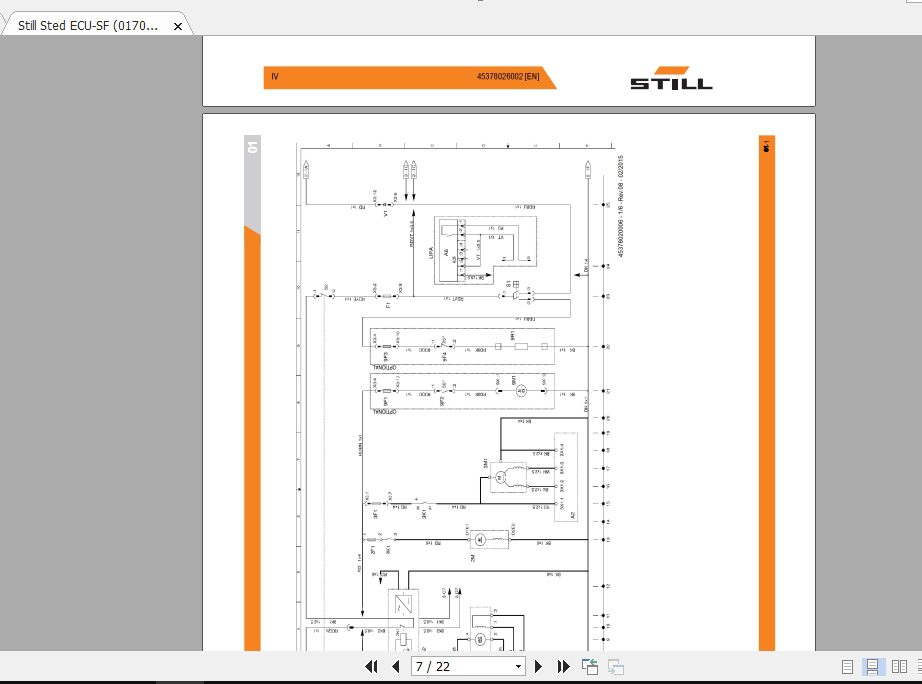Click the Roman numeral IV in the header
This screenshot has width=922, height=684.
pos(275,76)
